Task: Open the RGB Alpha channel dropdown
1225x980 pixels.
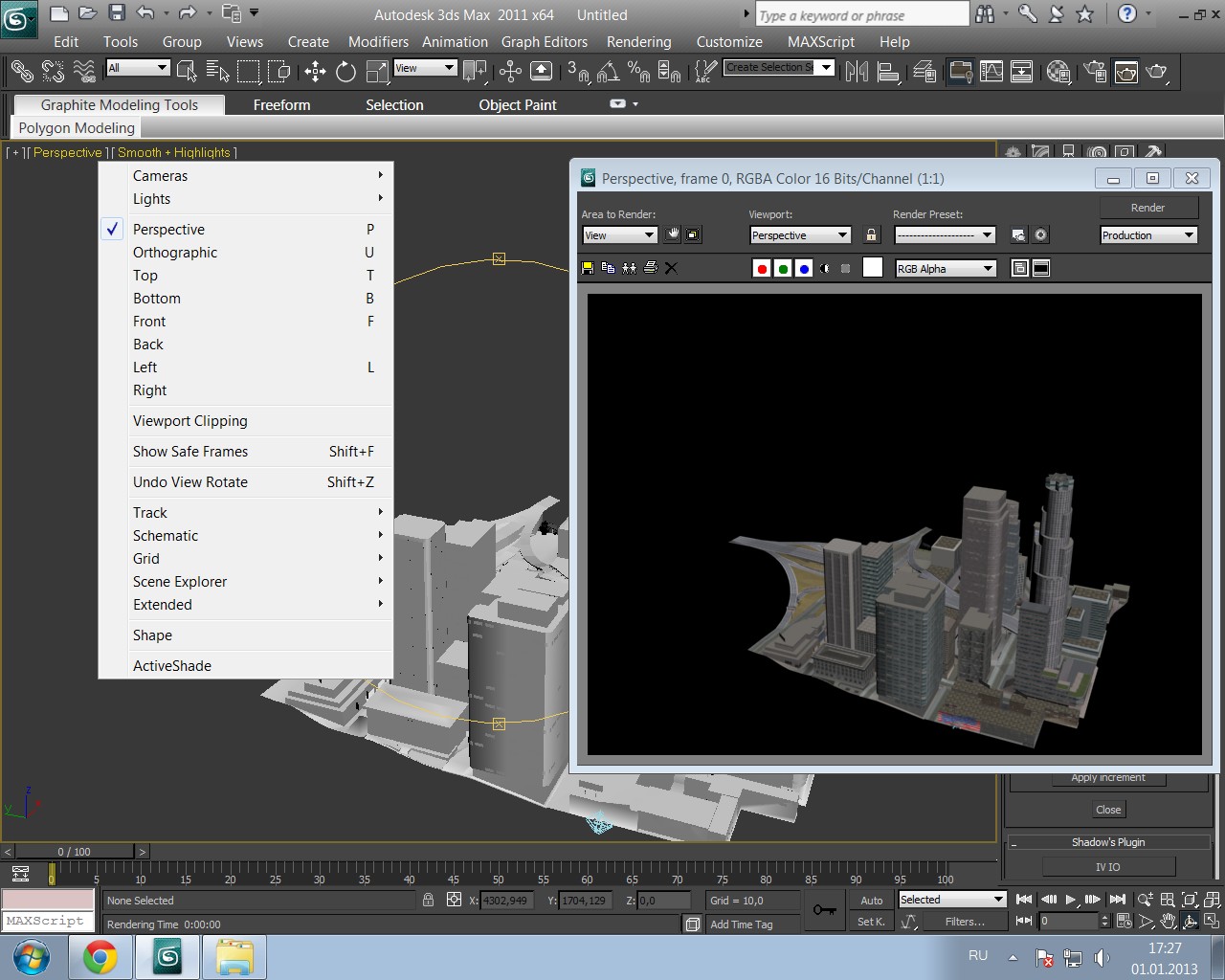Action: coord(946,269)
